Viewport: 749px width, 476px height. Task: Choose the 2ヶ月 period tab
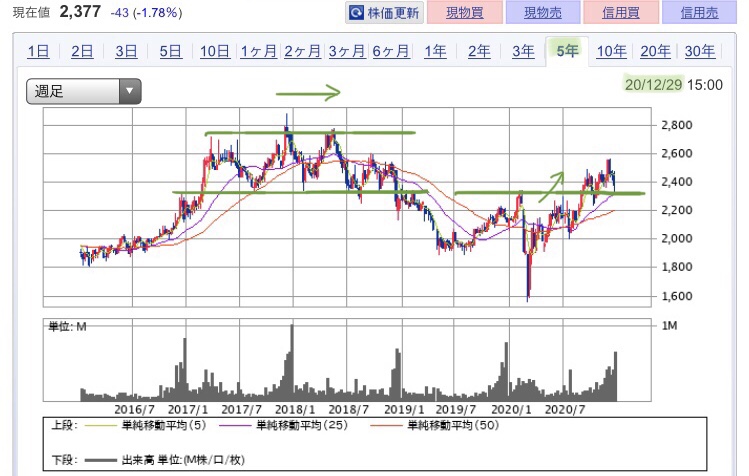(302, 51)
